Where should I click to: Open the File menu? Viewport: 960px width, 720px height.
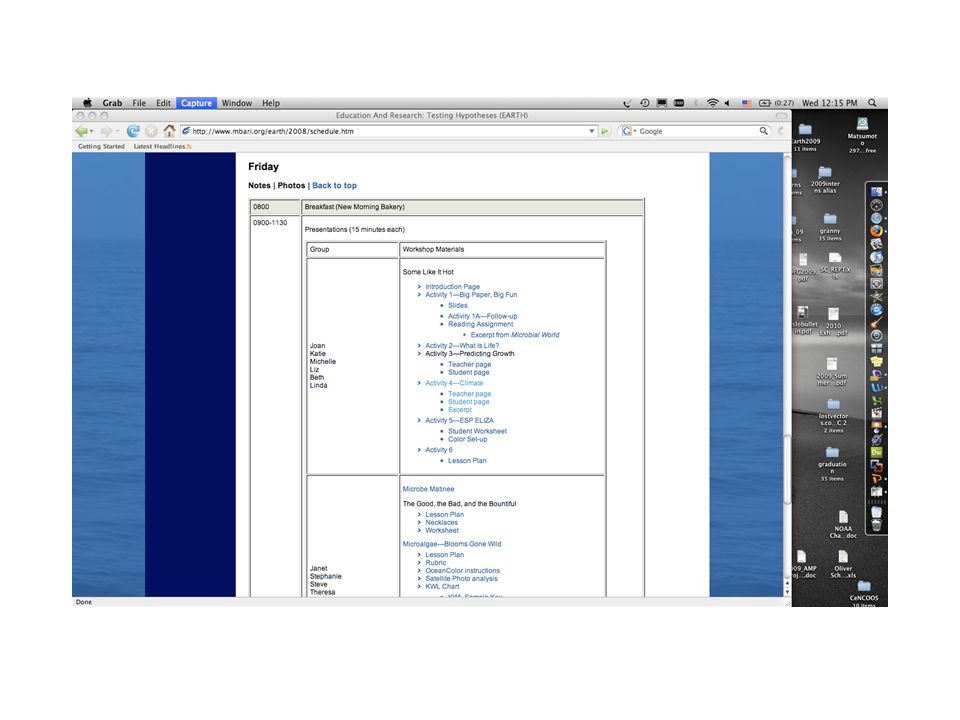[139, 103]
